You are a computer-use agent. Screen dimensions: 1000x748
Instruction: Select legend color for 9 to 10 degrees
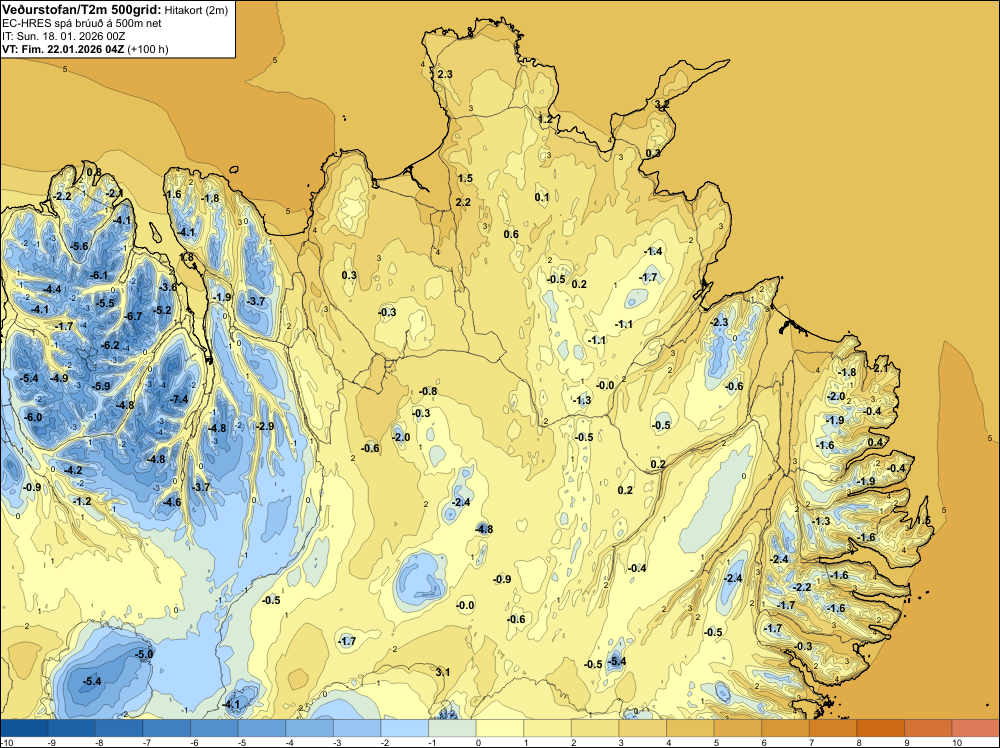tap(928, 728)
